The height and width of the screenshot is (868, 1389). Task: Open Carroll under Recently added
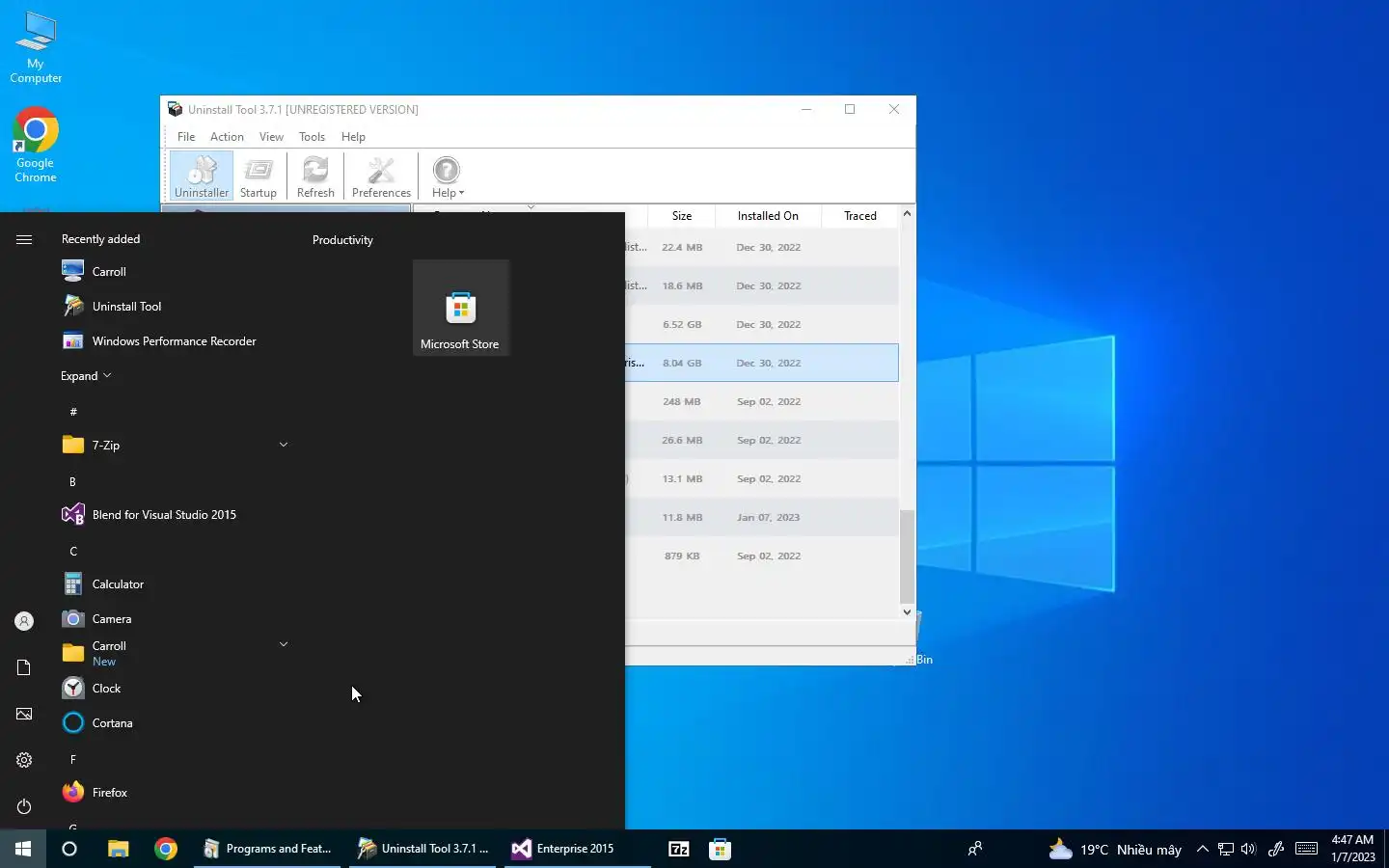coord(174,272)
